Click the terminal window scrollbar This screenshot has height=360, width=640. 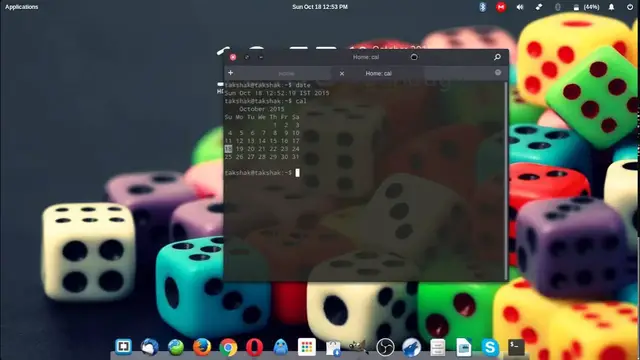507,180
